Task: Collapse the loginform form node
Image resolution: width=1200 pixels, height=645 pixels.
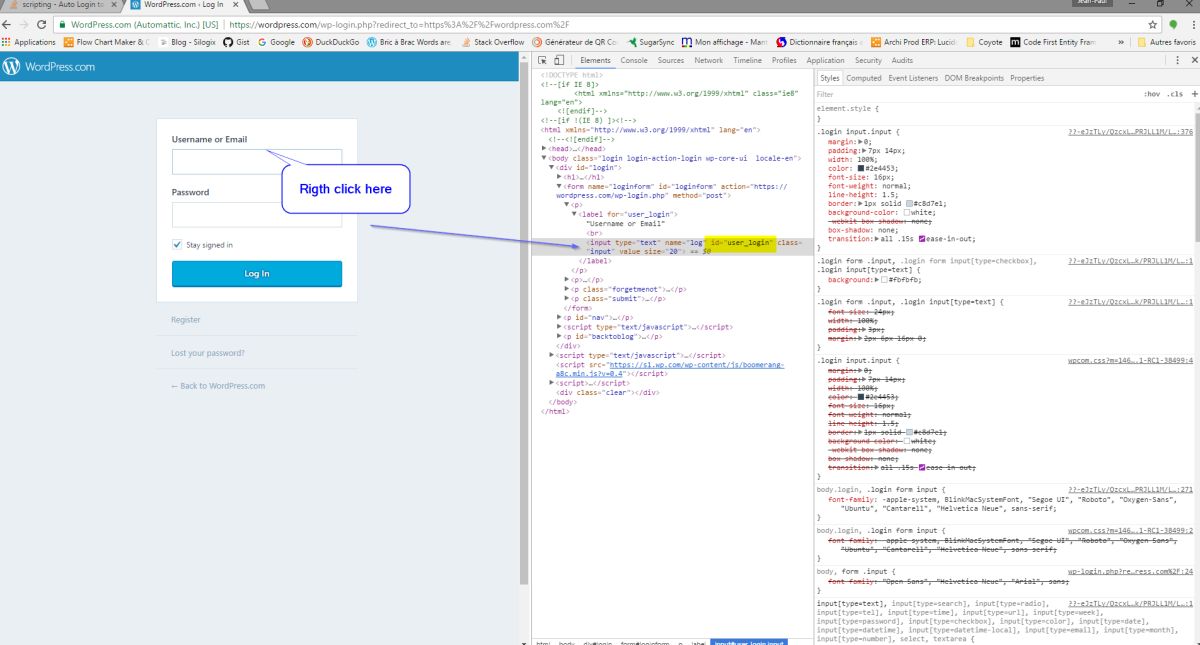Action: [560, 186]
